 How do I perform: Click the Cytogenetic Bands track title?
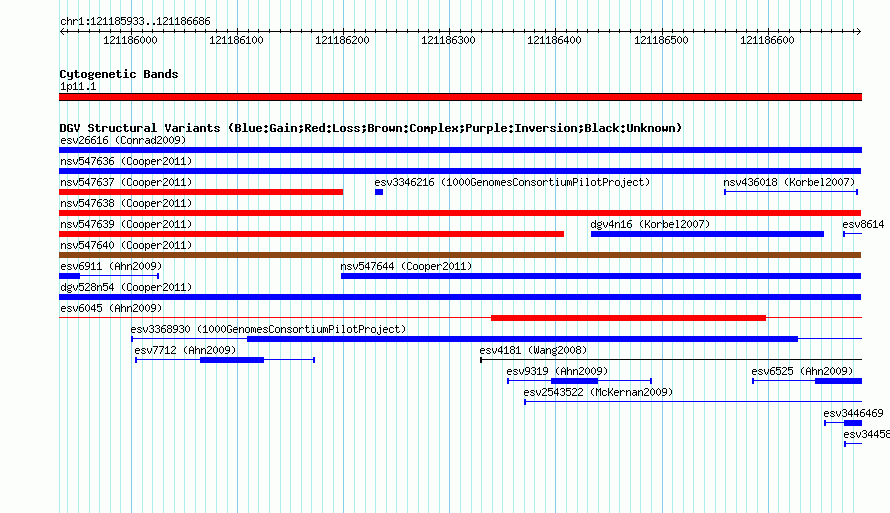point(119,74)
